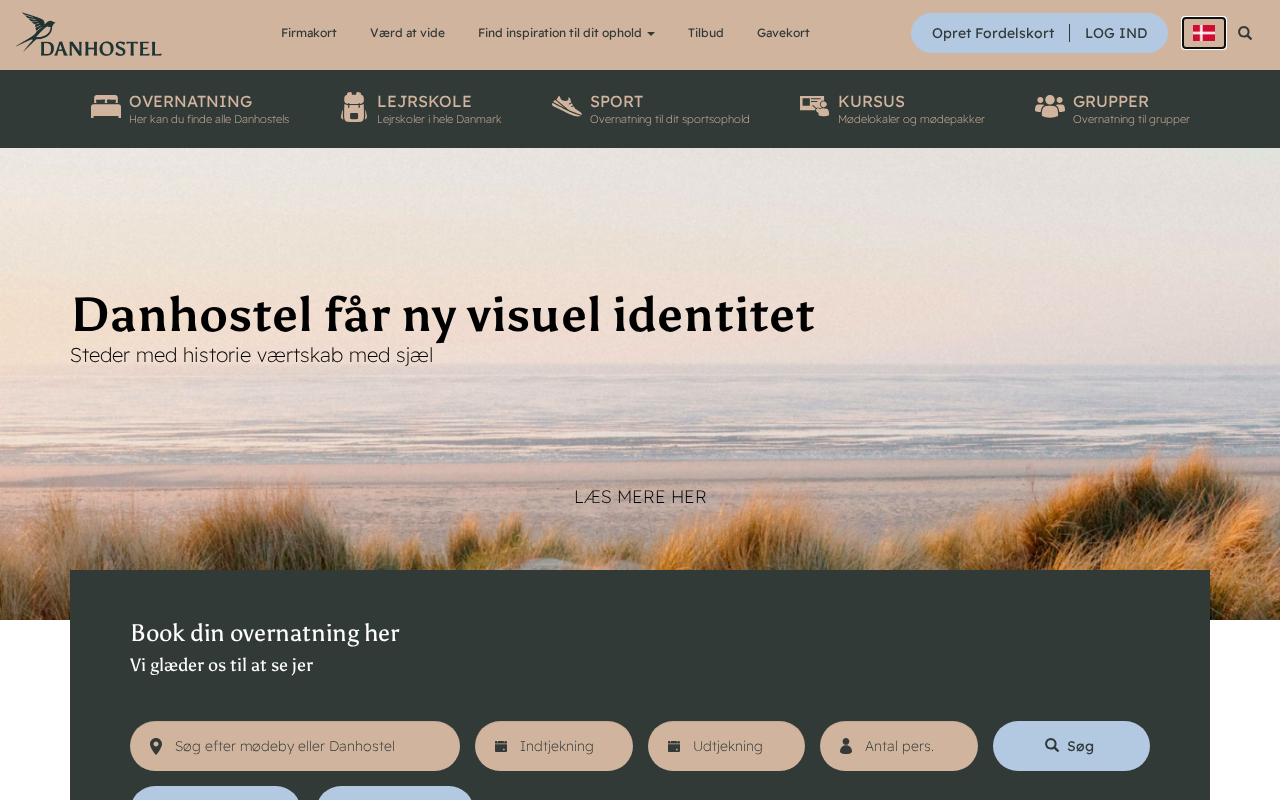The height and width of the screenshot is (800, 1280).
Task: Click the Søg search button
Action: coord(1071,746)
